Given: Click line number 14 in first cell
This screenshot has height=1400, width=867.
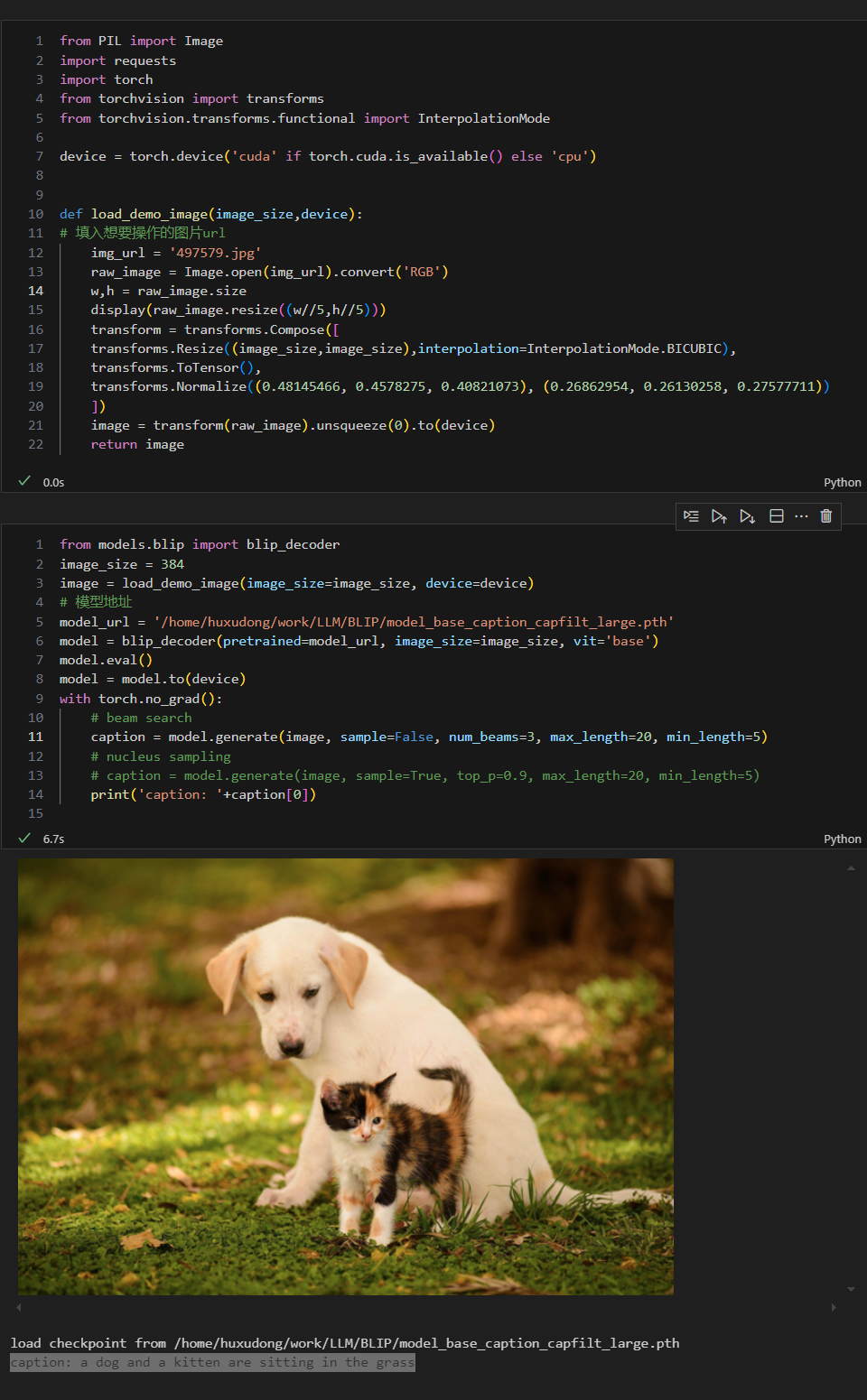Looking at the screenshot, I should tap(36, 291).
